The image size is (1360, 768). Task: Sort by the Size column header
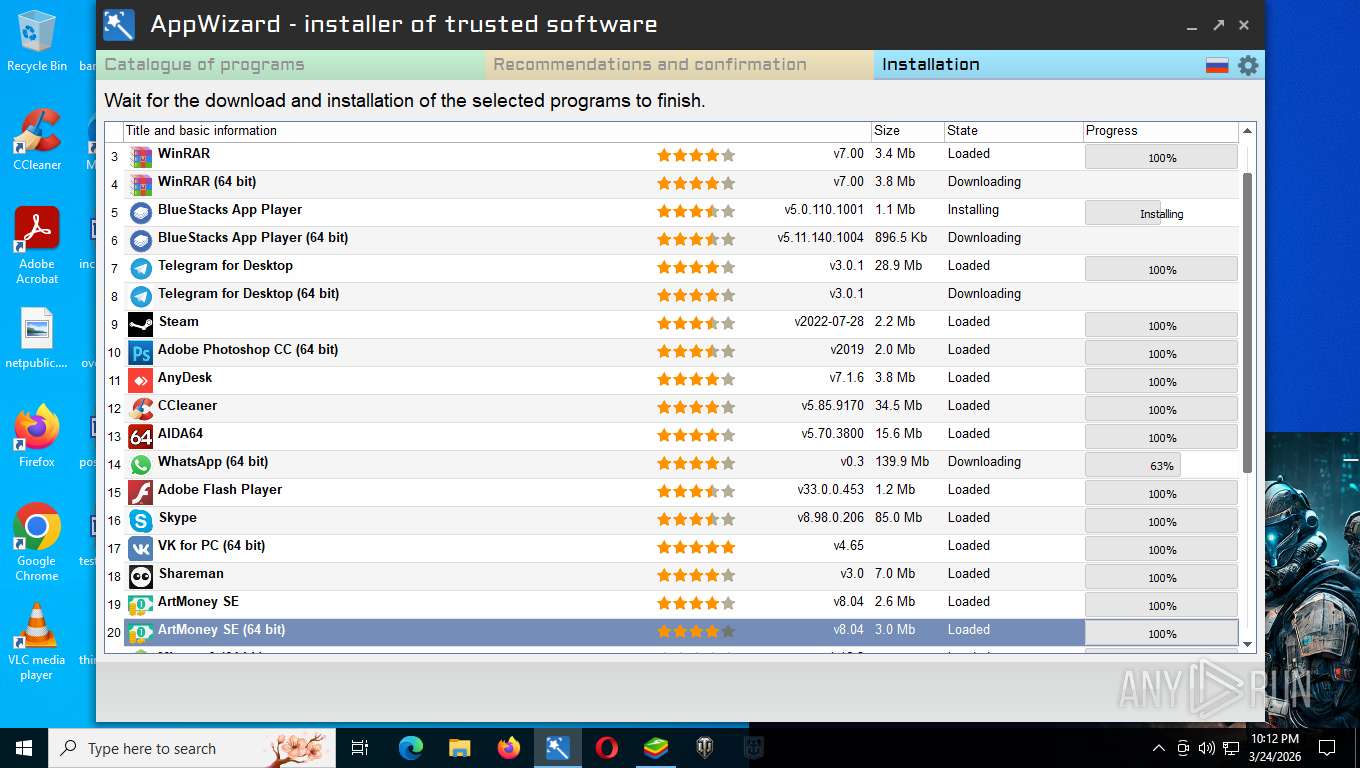point(907,131)
